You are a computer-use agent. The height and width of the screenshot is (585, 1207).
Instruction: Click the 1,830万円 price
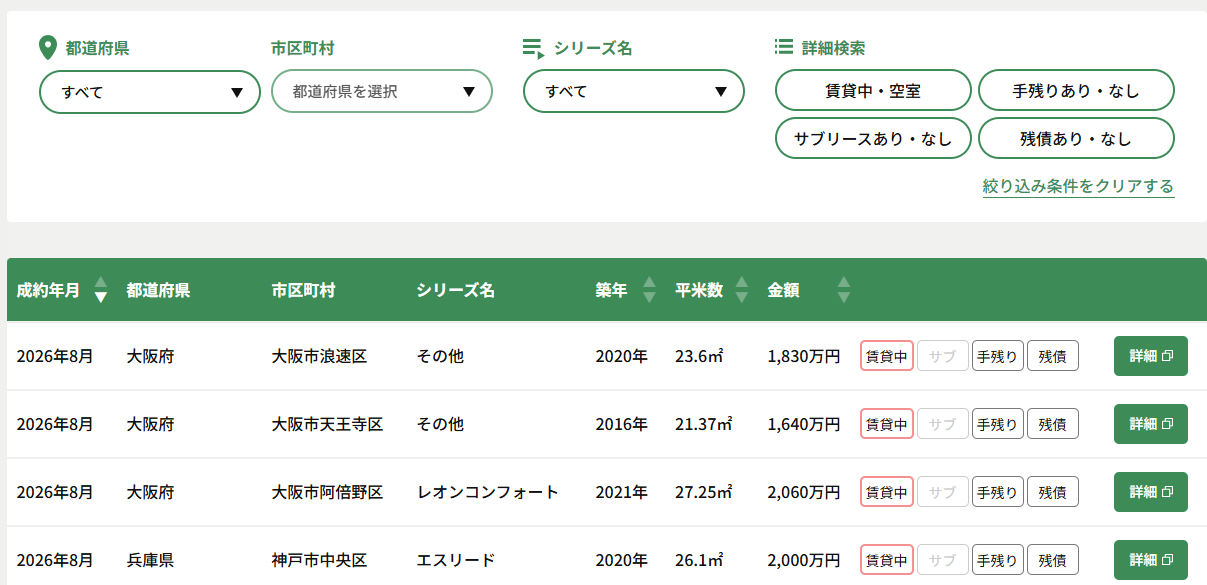click(x=804, y=356)
